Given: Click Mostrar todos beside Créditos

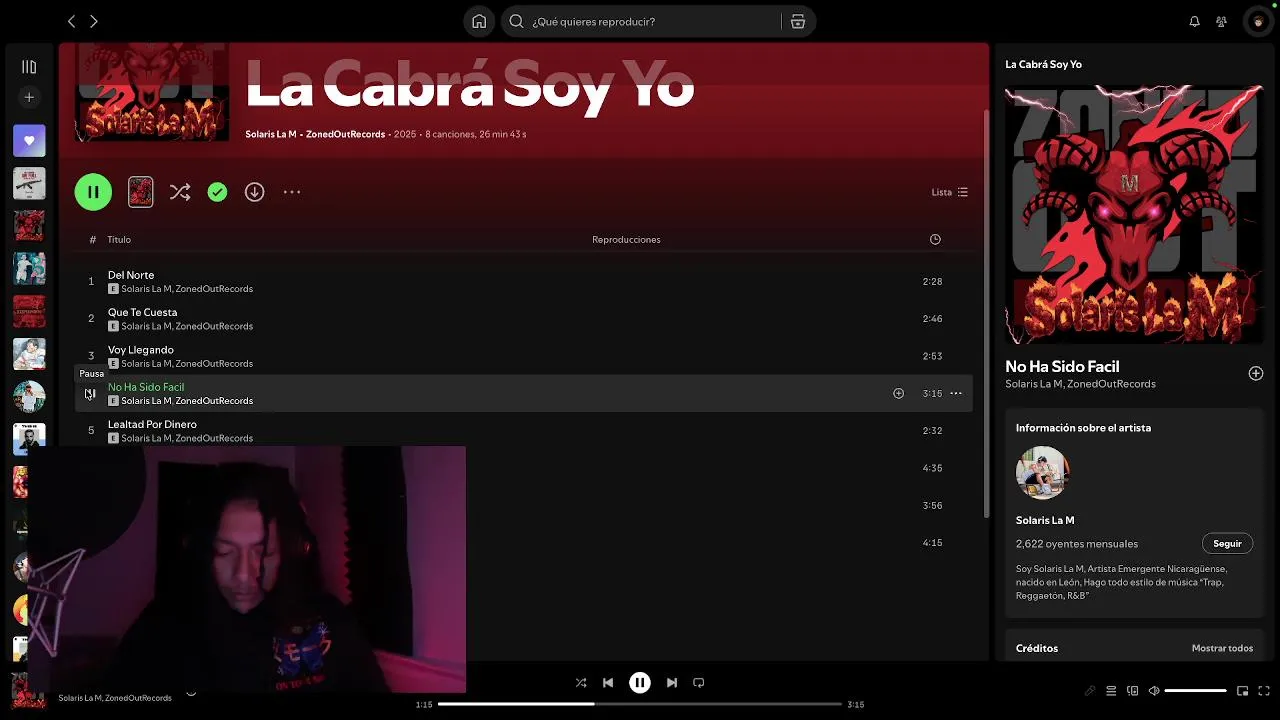Looking at the screenshot, I should (1222, 648).
